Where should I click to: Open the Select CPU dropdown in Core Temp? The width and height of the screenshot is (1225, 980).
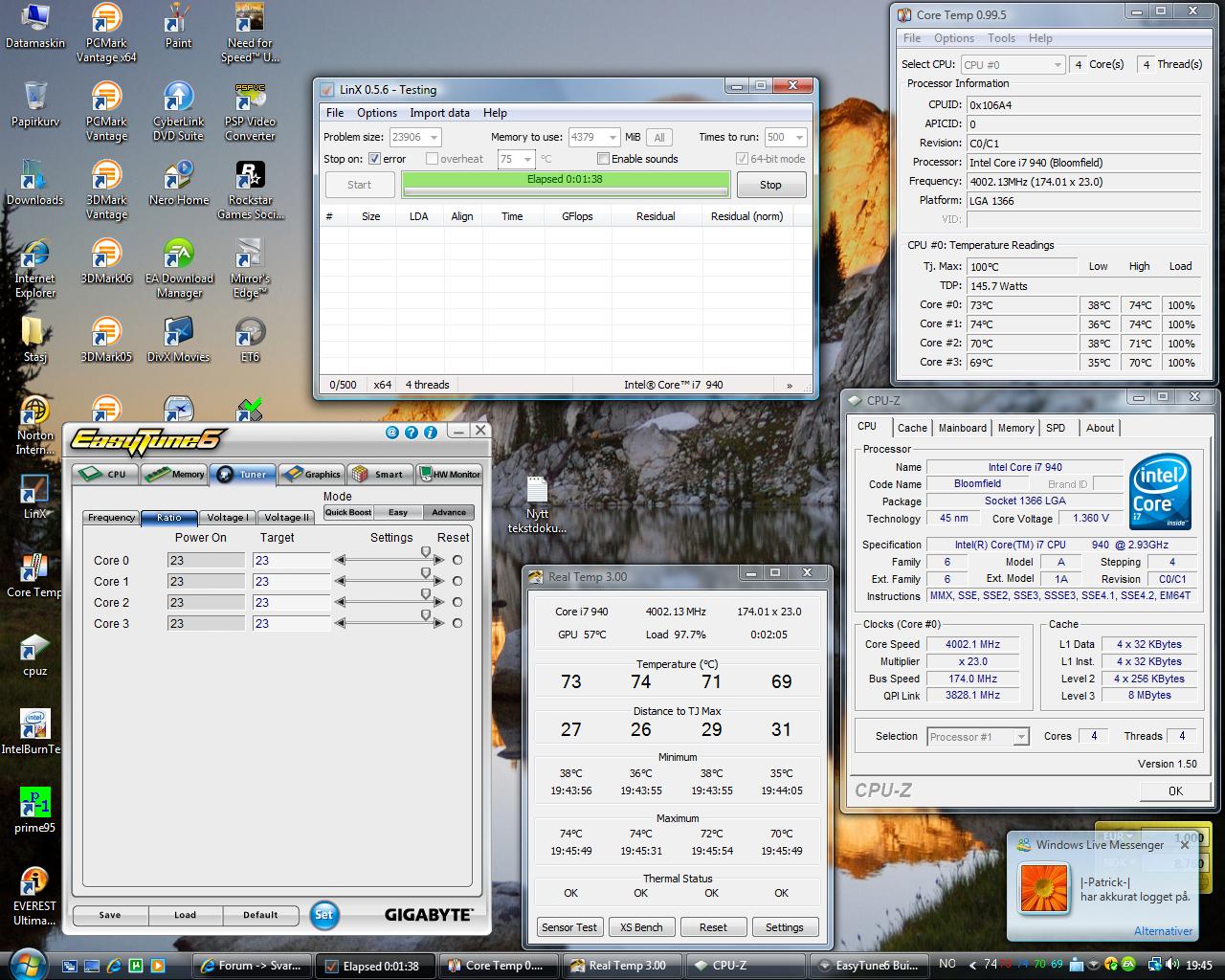click(1013, 64)
